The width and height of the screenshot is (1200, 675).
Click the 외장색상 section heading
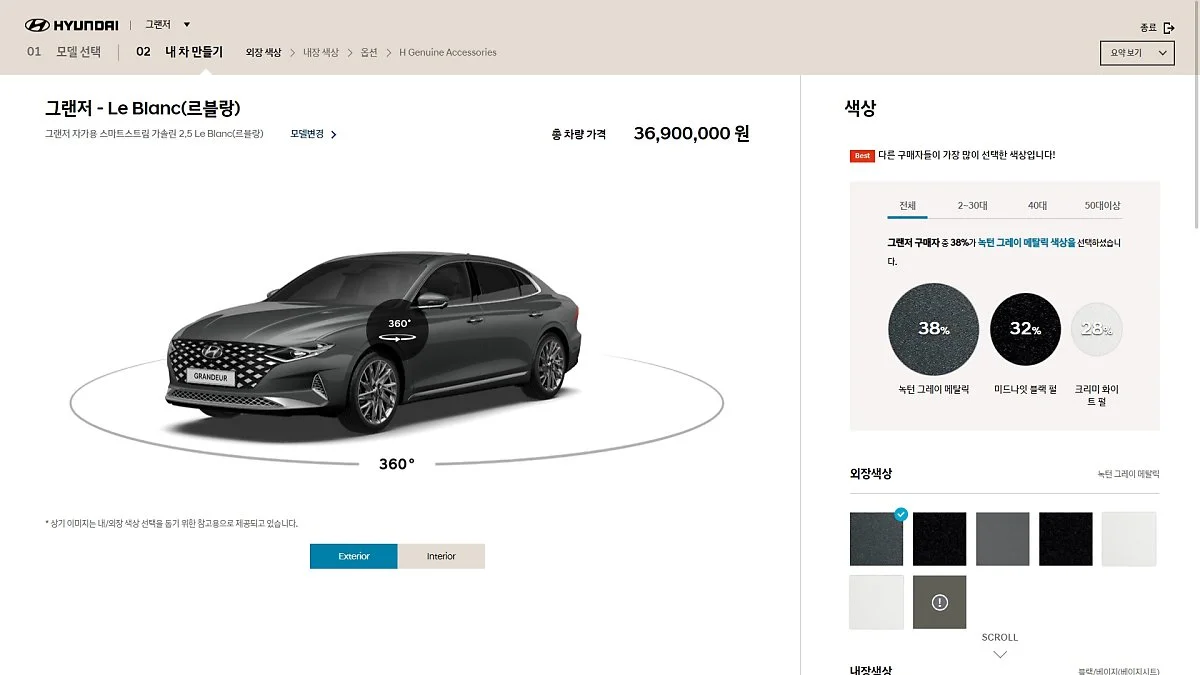871,473
